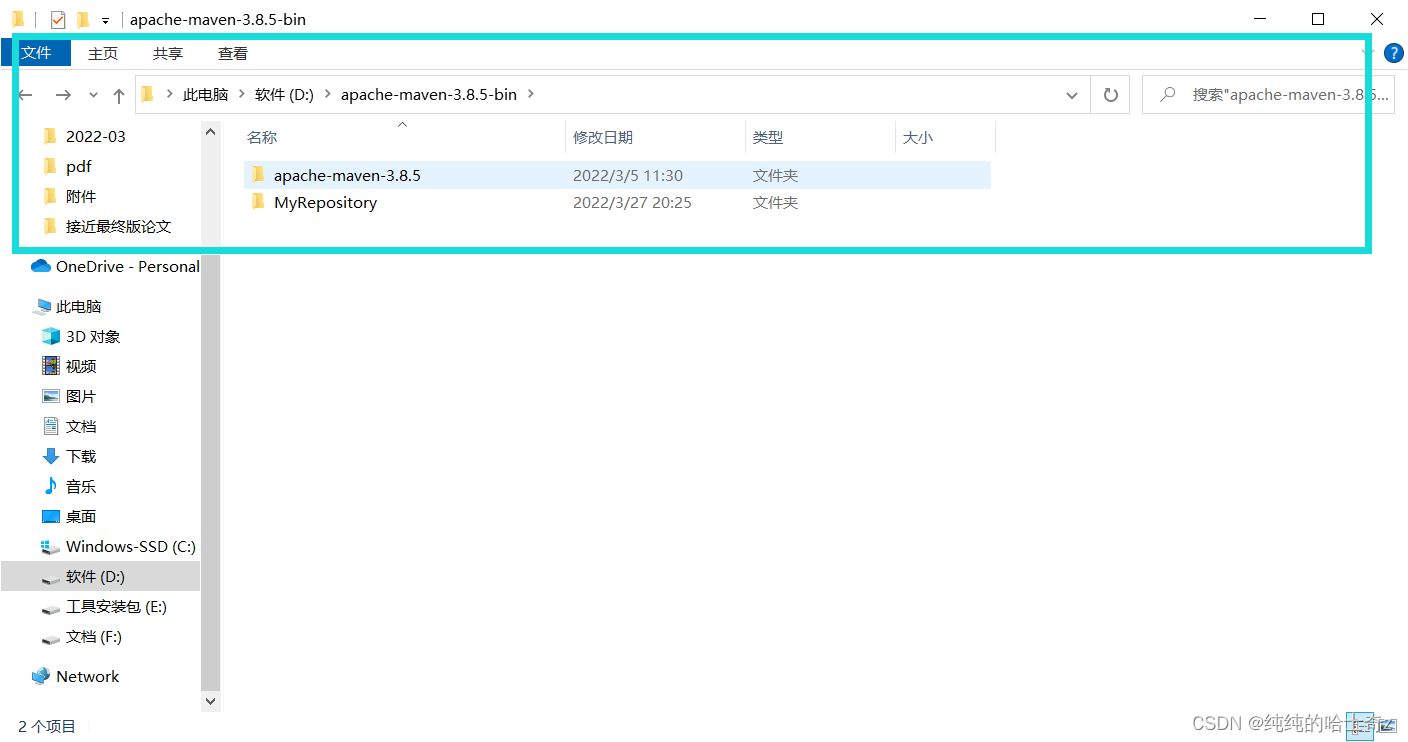The image size is (1408, 742).
Task: Expand the chevron after 此电脑 in address bar
Action: (x=242, y=94)
